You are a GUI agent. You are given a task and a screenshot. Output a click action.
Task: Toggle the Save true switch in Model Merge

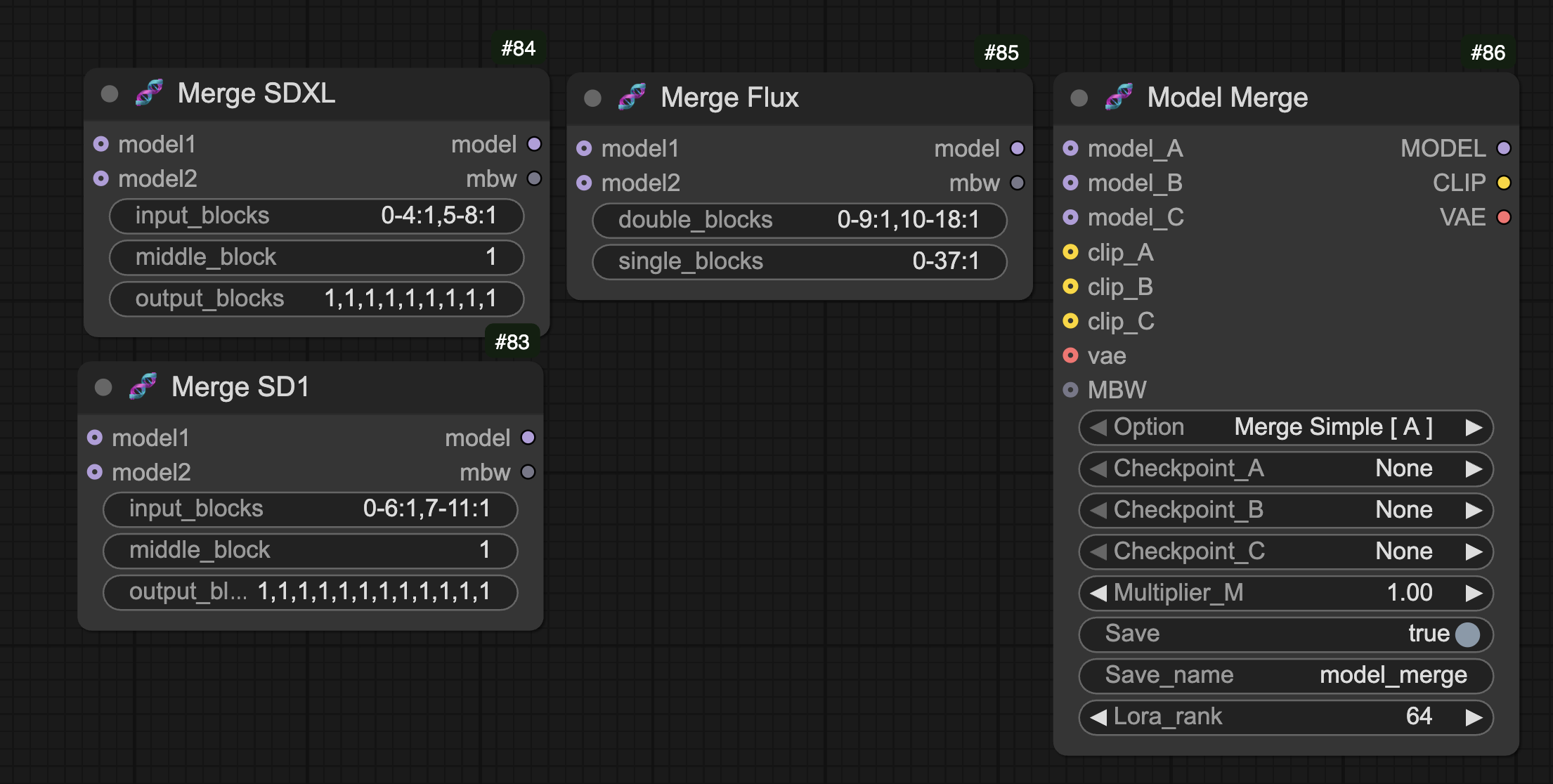coord(1467,634)
